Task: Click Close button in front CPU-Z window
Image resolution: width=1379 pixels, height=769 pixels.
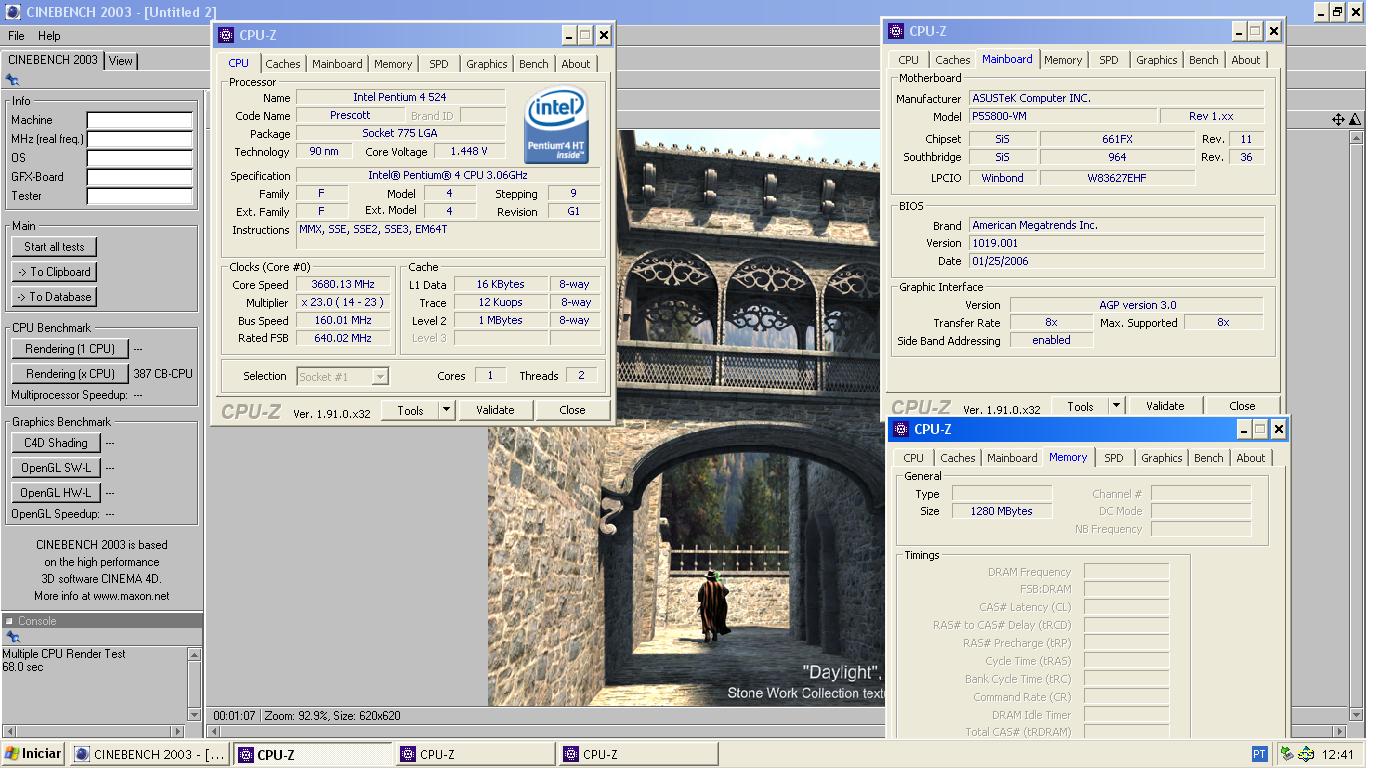Action: 572,410
